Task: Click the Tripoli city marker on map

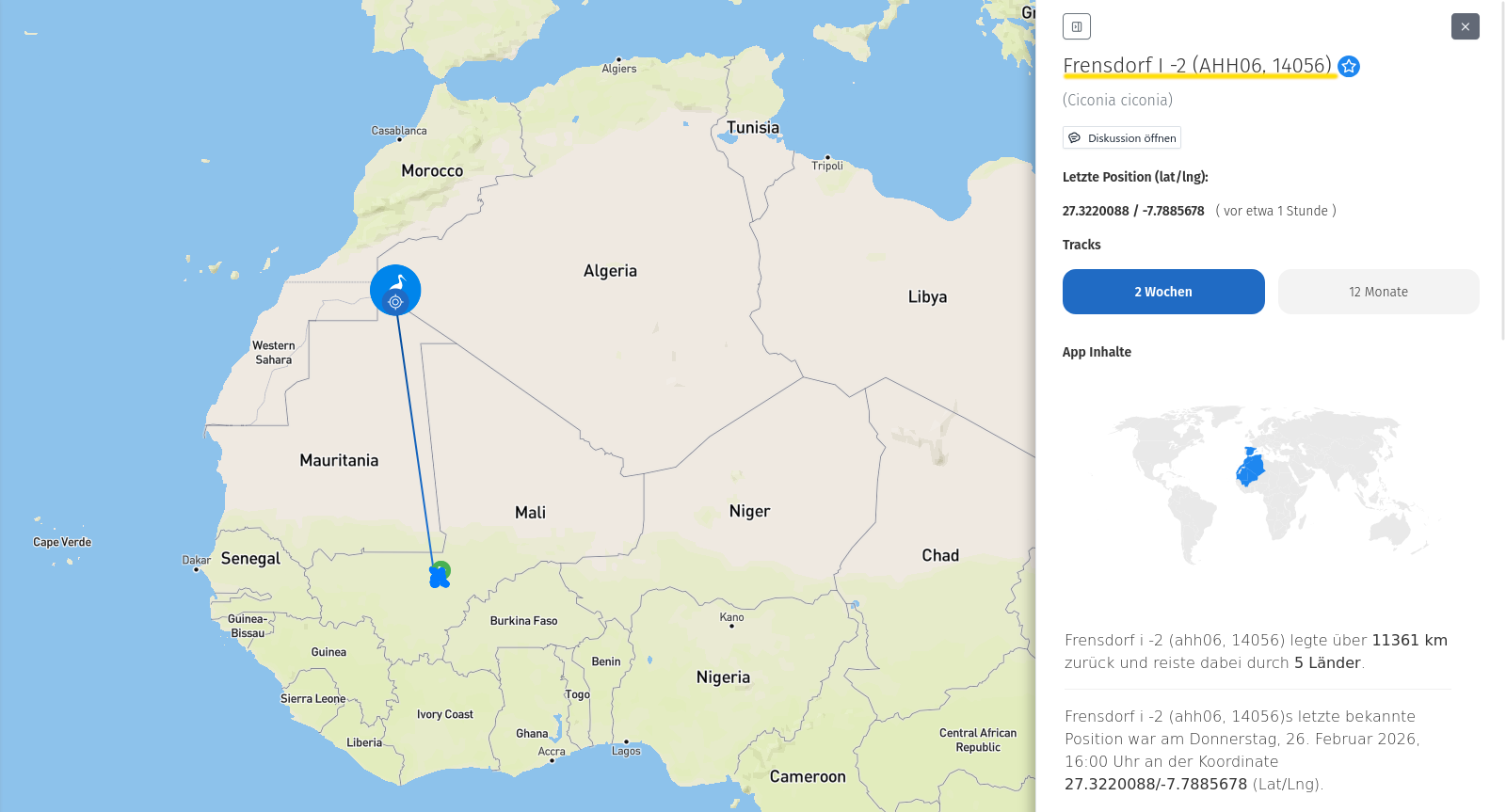Action: pos(827,157)
